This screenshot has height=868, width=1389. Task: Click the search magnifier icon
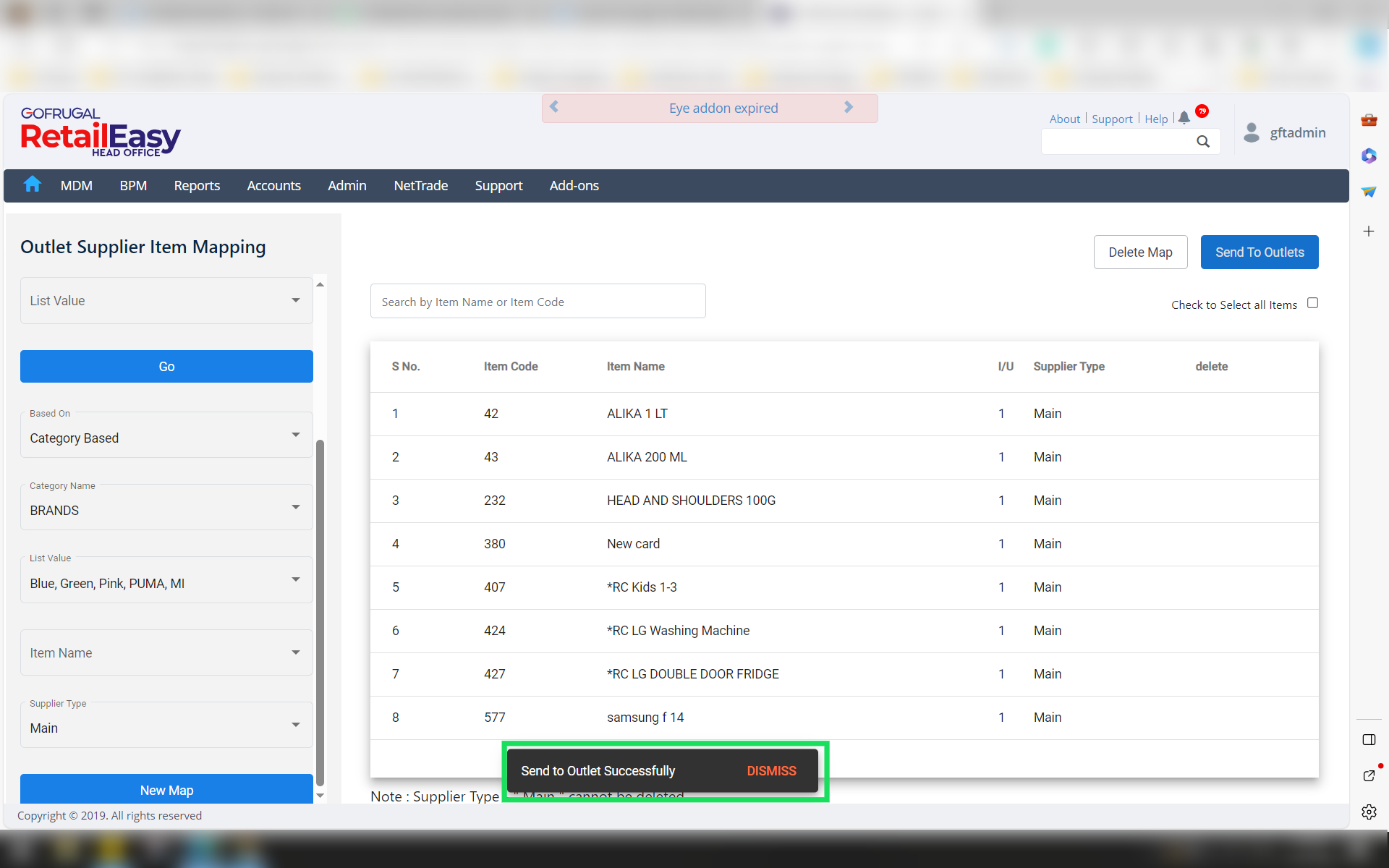pos(1202,142)
